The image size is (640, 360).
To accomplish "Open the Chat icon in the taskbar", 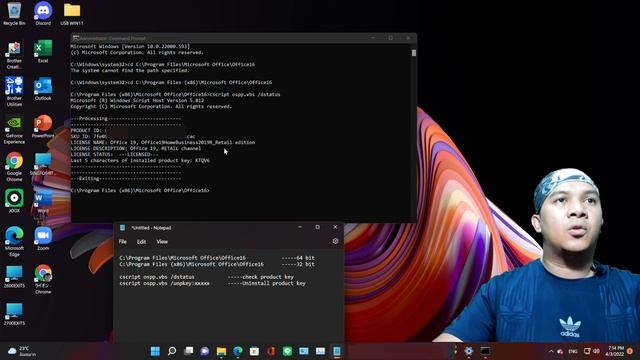I will [x=205, y=351].
